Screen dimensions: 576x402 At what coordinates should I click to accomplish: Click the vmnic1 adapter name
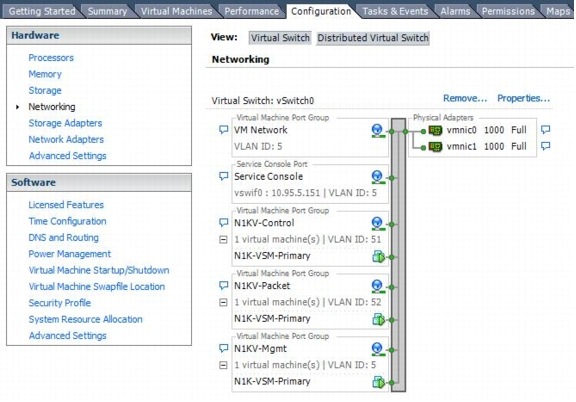point(461,147)
